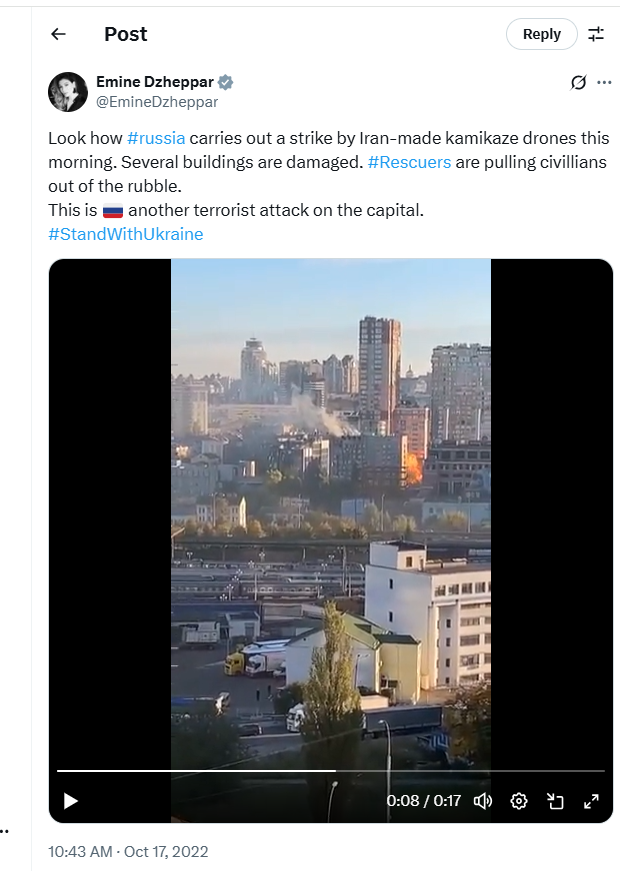Screen dimensions: 620x871
Task: Click the blue verified badge
Action: [x=226, y=82]
